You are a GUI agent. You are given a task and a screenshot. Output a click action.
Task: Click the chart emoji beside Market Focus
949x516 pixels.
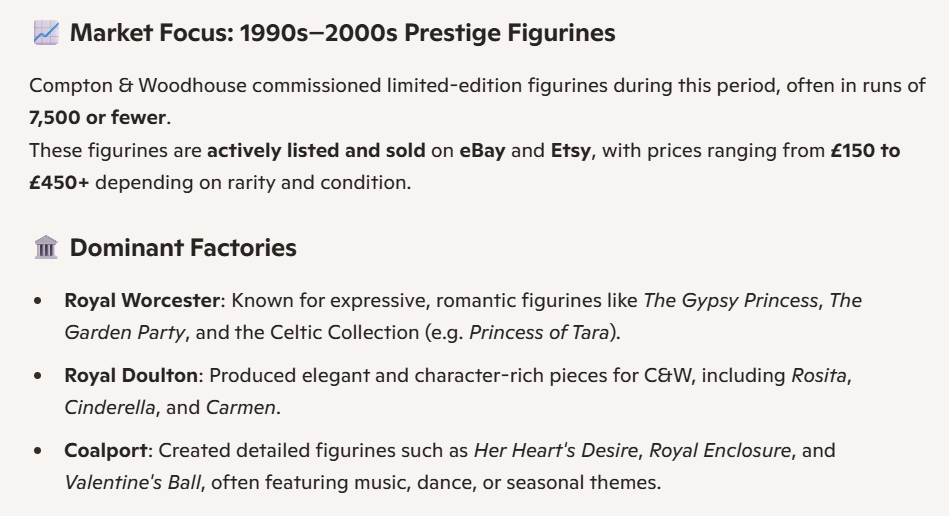tap(46, 33)
